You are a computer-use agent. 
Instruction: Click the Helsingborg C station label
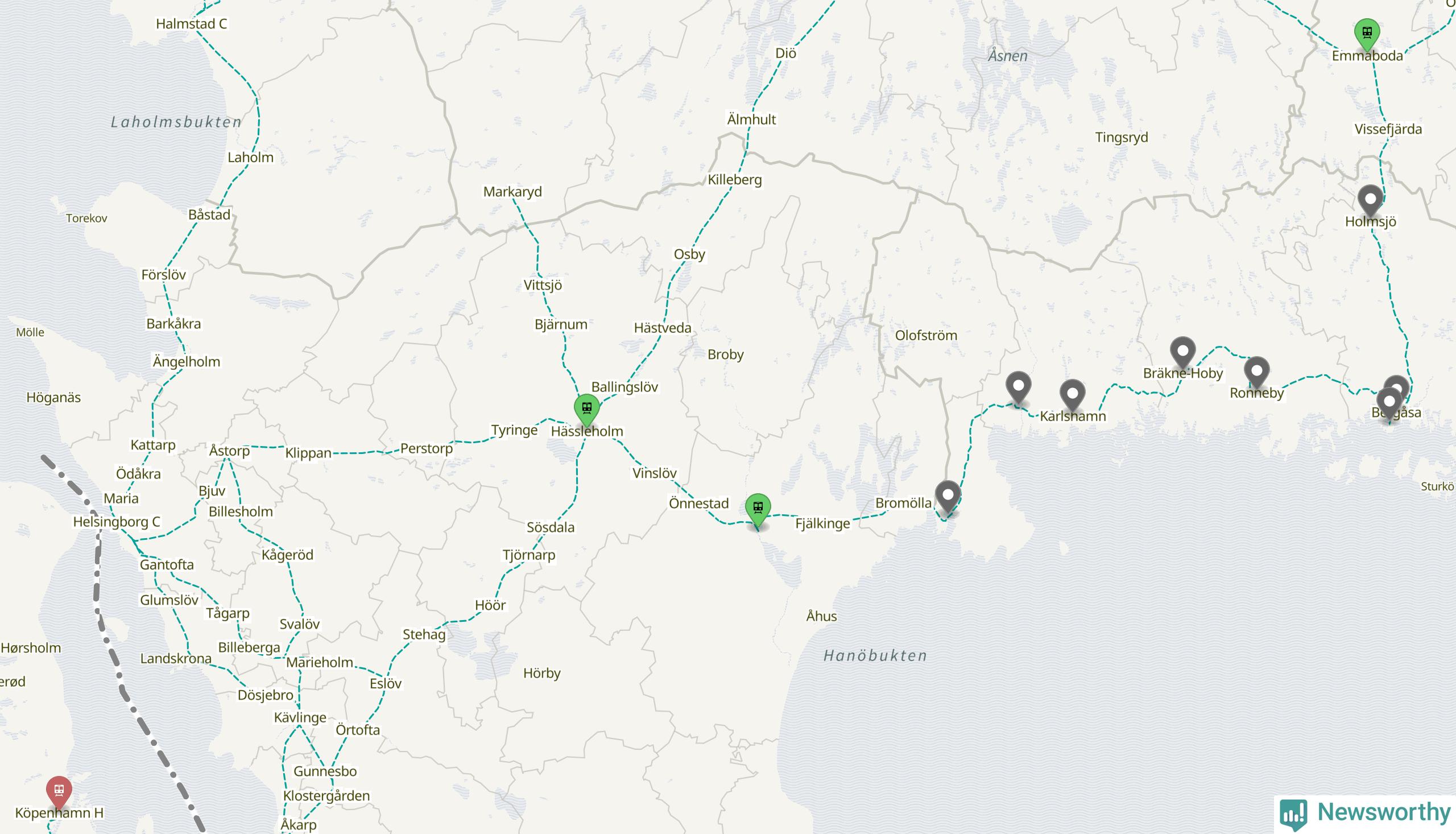116,522
